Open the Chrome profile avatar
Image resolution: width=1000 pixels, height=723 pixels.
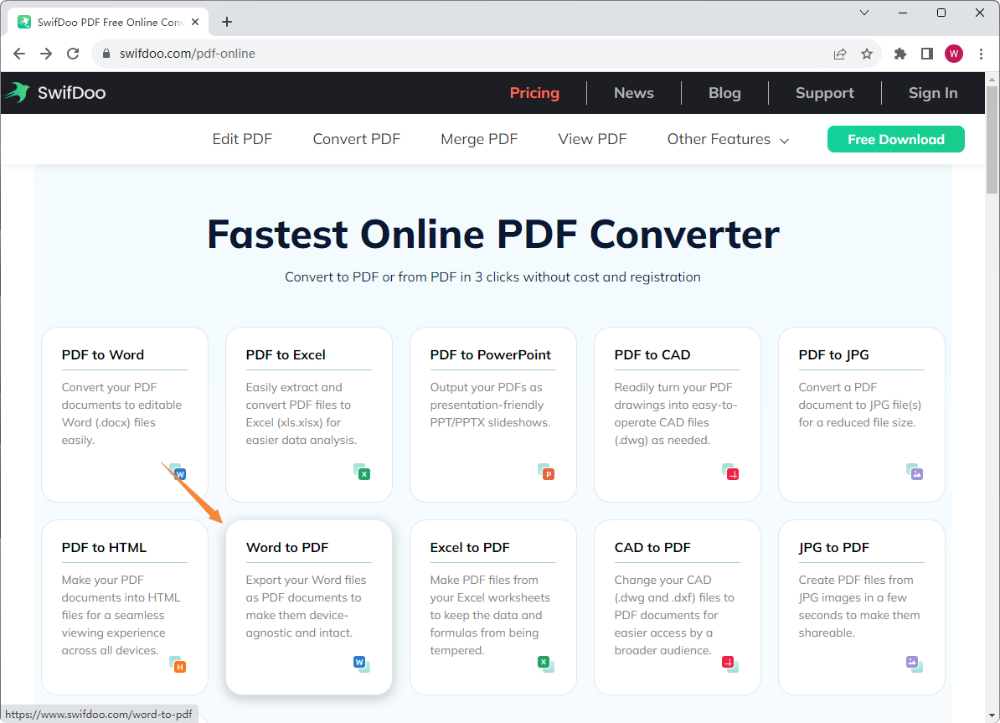(954, 54)
